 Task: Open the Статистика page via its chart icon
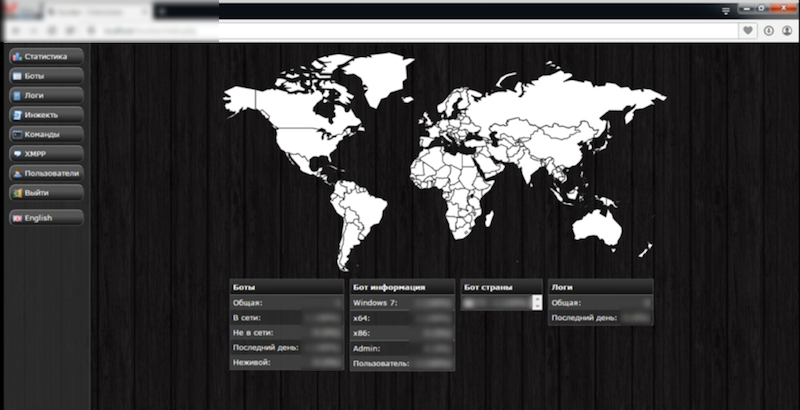16,57
